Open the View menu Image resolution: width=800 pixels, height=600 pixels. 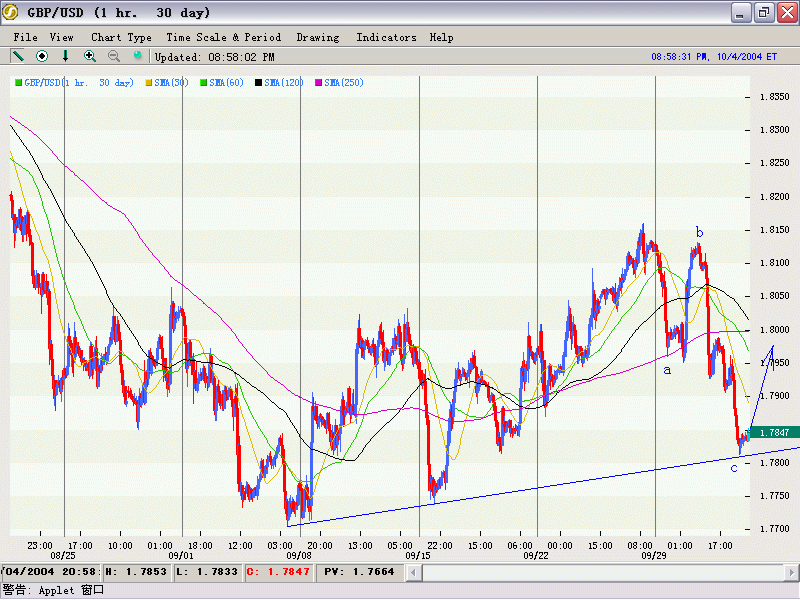tap(62, 37)
